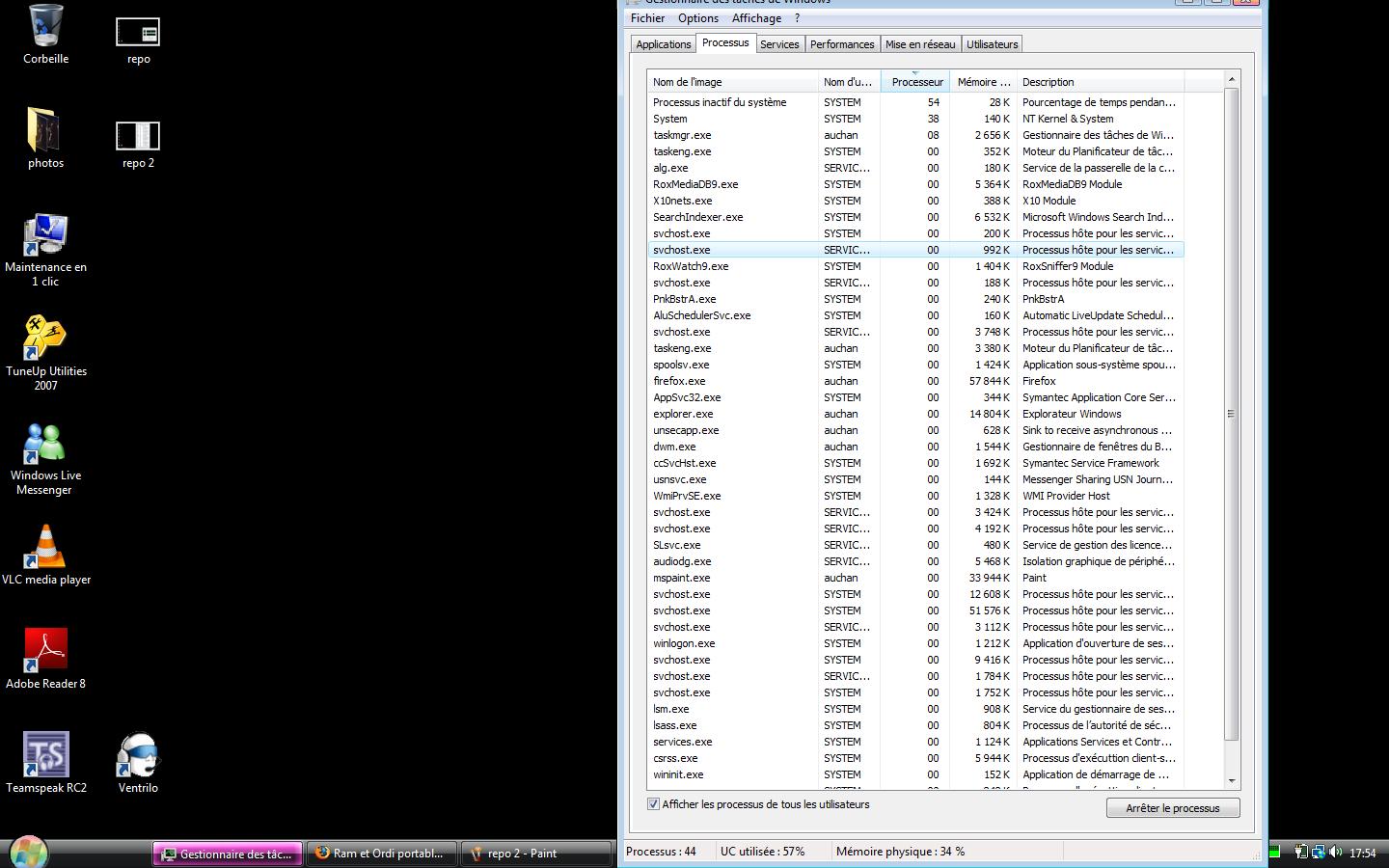Select the audiodg.exe process row

[x=915, y=561]
